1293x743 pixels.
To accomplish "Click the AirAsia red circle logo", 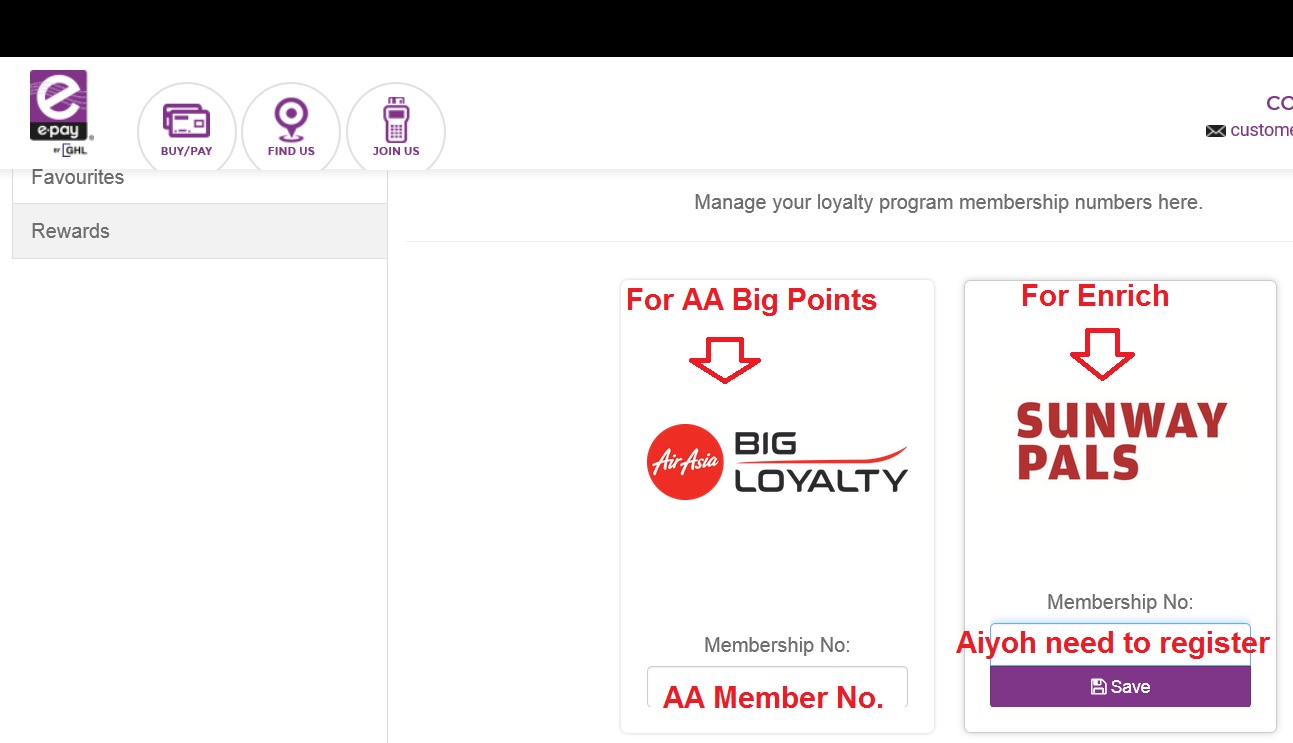I will pyautogui.click(x=685, y=462).
